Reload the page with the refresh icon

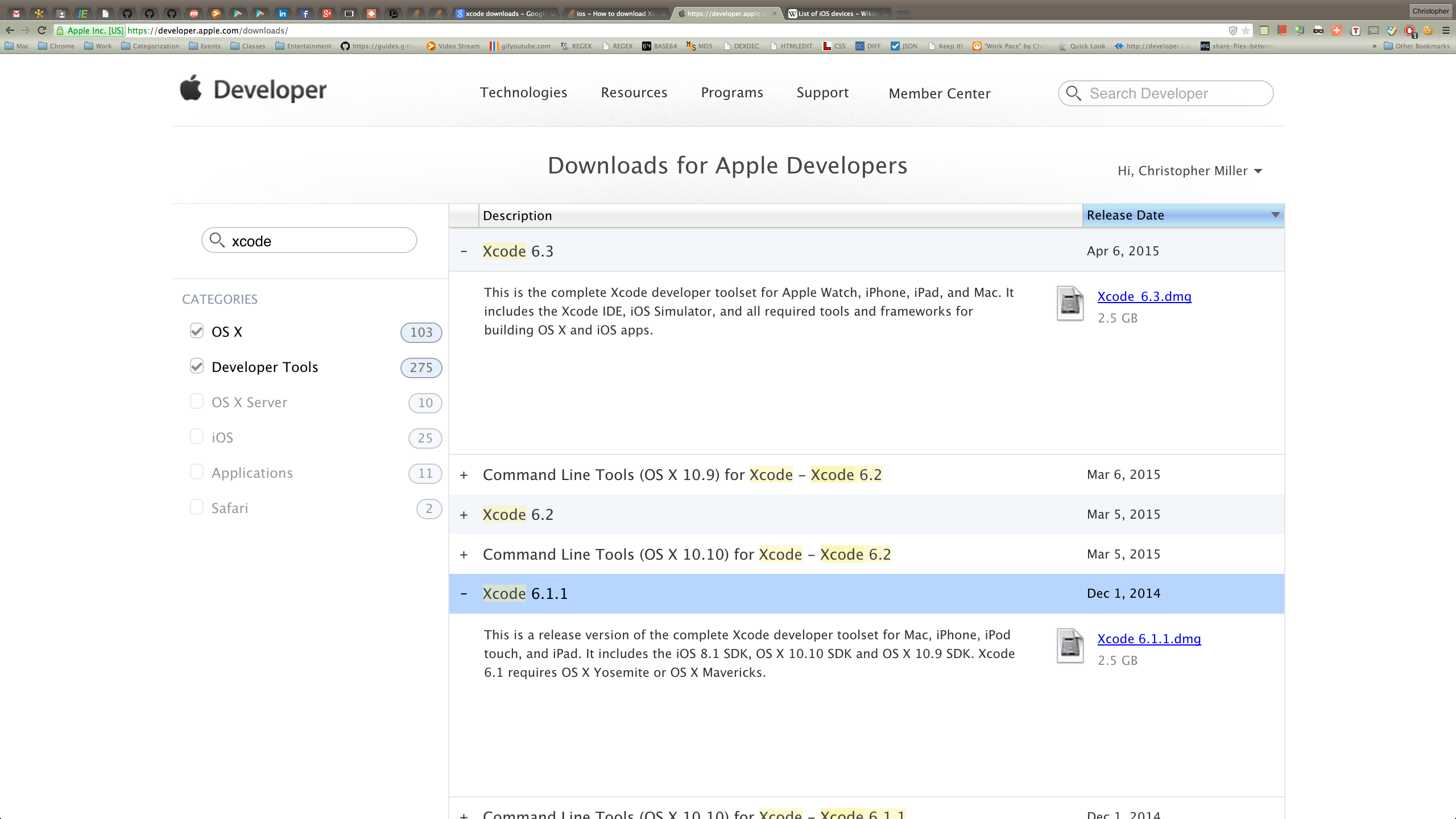coord(42,30)
